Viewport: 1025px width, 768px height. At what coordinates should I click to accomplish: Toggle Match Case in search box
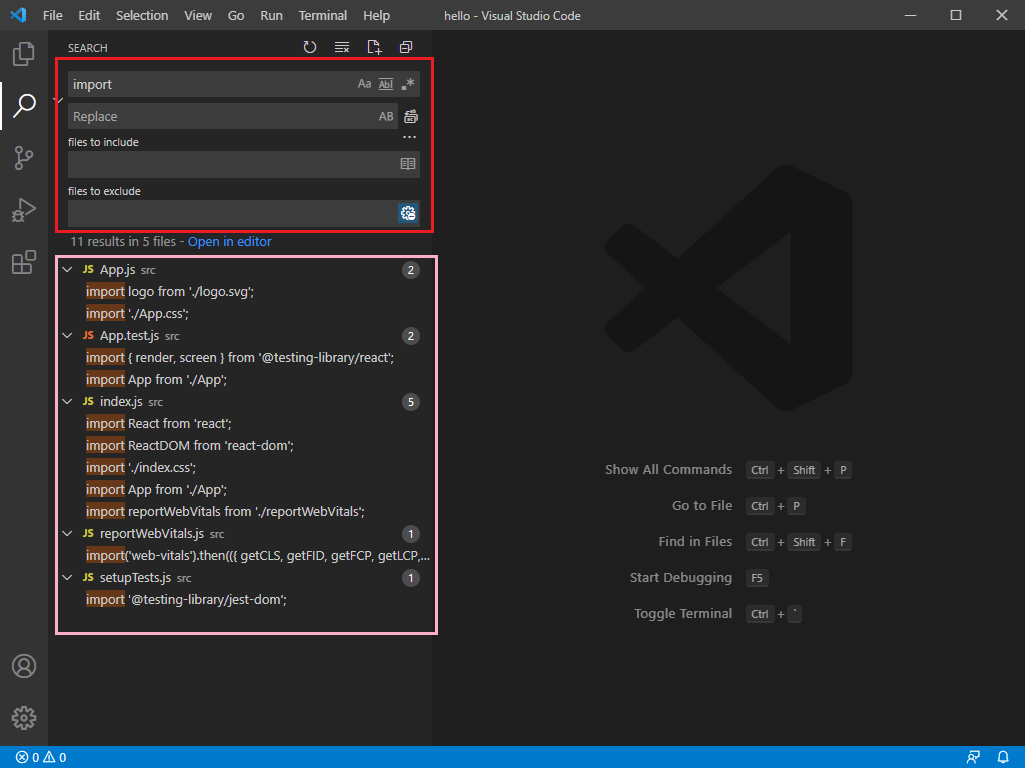(x=364, y=84)
